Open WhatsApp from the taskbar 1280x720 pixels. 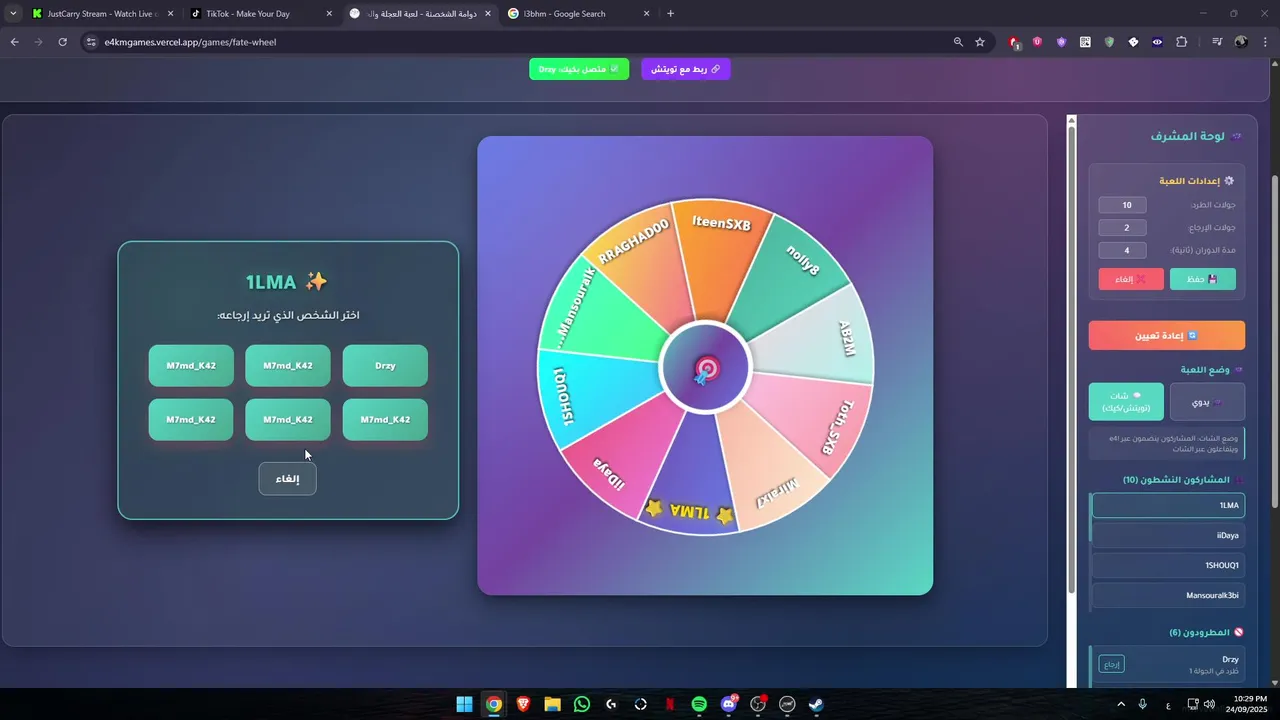[x=582, y=704]
